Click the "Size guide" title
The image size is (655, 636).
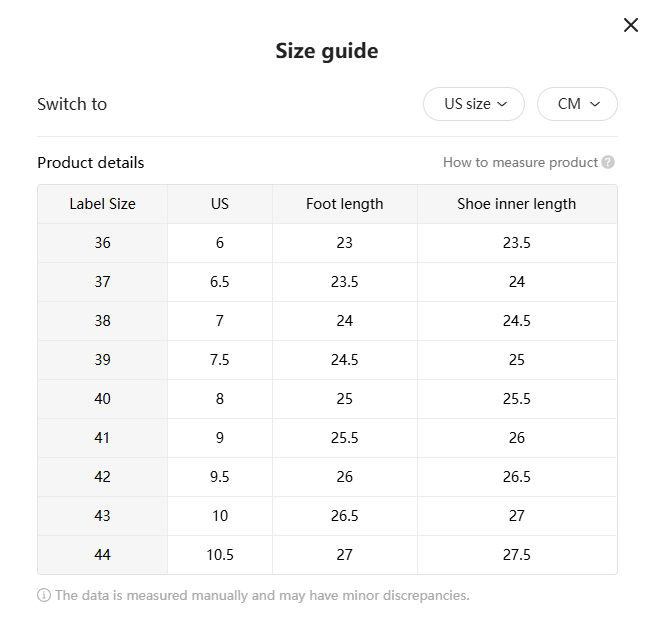click(x=327, y=51)
